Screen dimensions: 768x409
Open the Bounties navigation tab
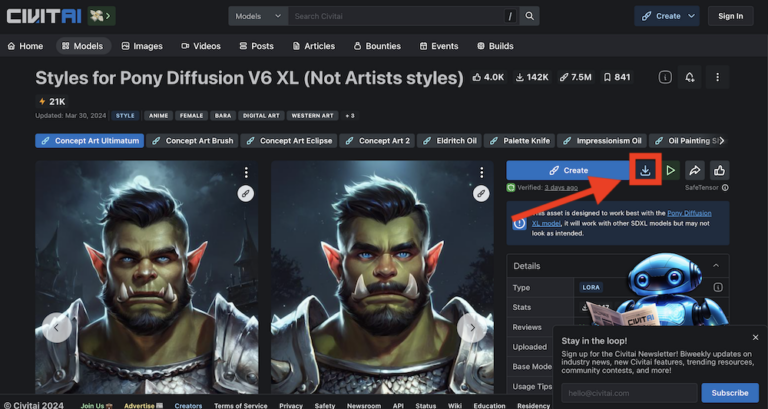[377, 46]
